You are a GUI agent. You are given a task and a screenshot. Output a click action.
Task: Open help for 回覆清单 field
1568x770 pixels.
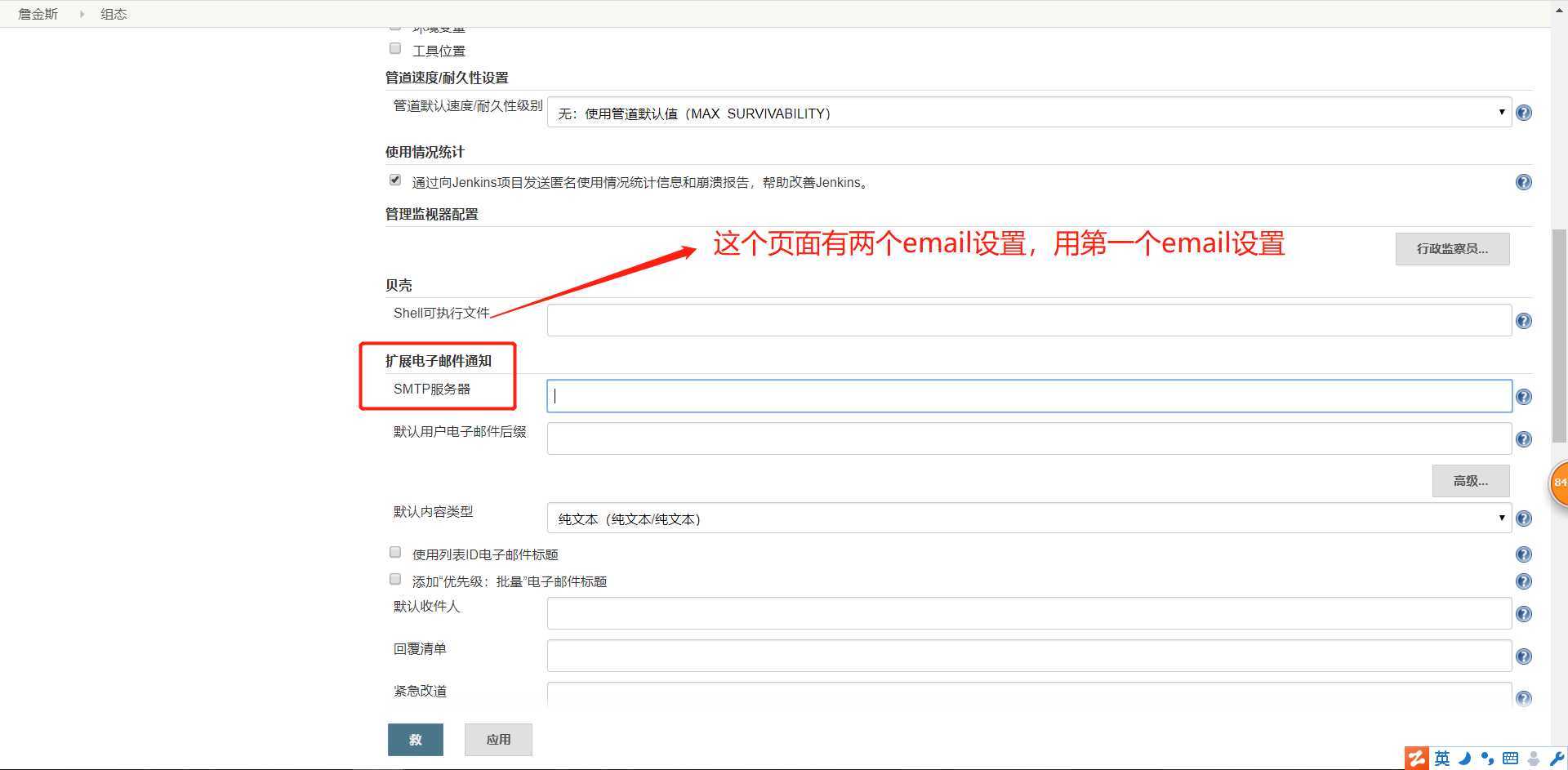click(x=1524, y=657)
